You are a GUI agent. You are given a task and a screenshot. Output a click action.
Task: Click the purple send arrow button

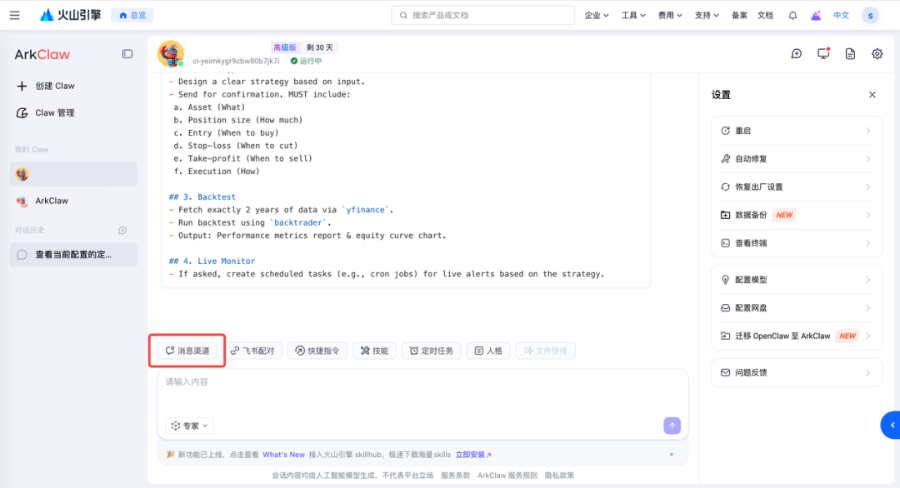coord(672,425)
